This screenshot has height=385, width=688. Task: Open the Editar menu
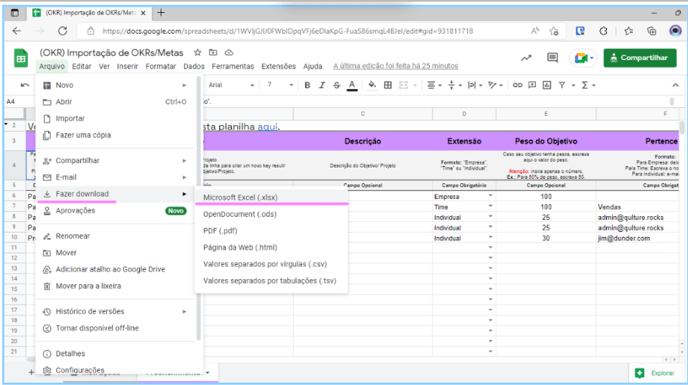tap(82, 66)
